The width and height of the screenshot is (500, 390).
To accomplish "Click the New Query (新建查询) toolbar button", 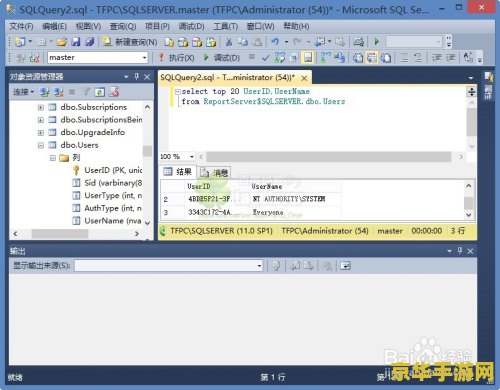I will point(130,42).
